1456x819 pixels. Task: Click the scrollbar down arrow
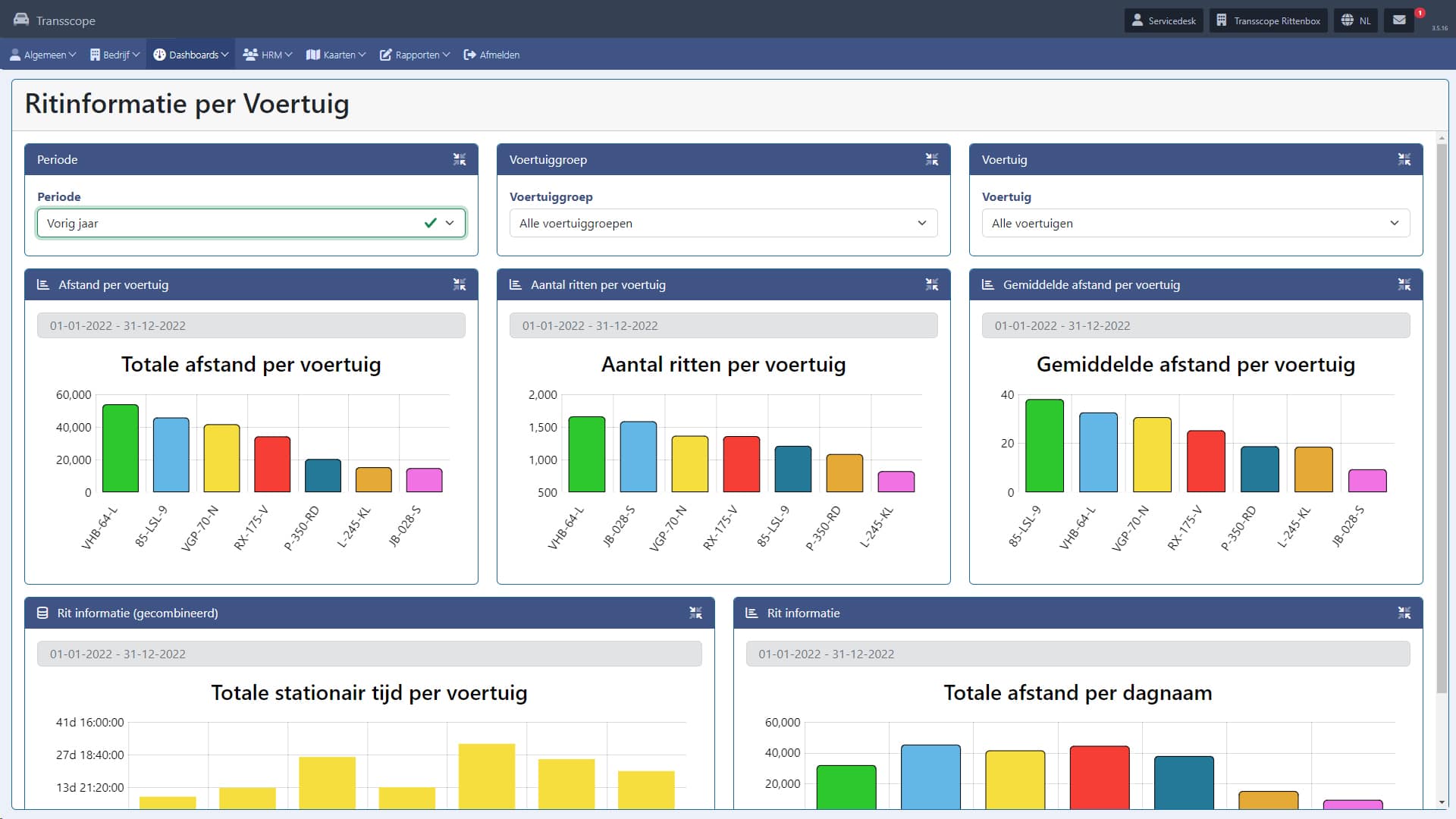pos(1442,802)
